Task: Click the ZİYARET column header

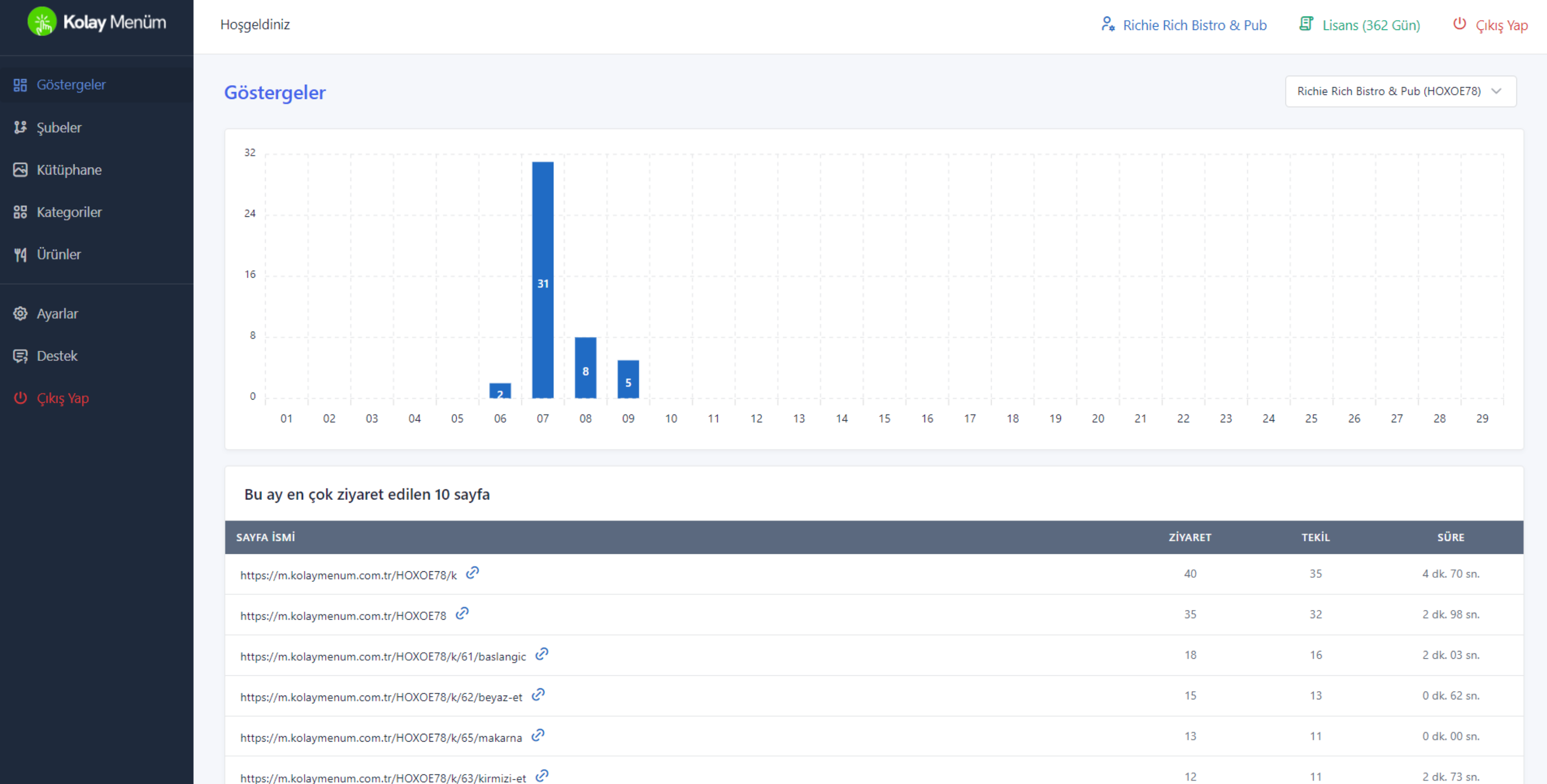Action: (1190, 537)
